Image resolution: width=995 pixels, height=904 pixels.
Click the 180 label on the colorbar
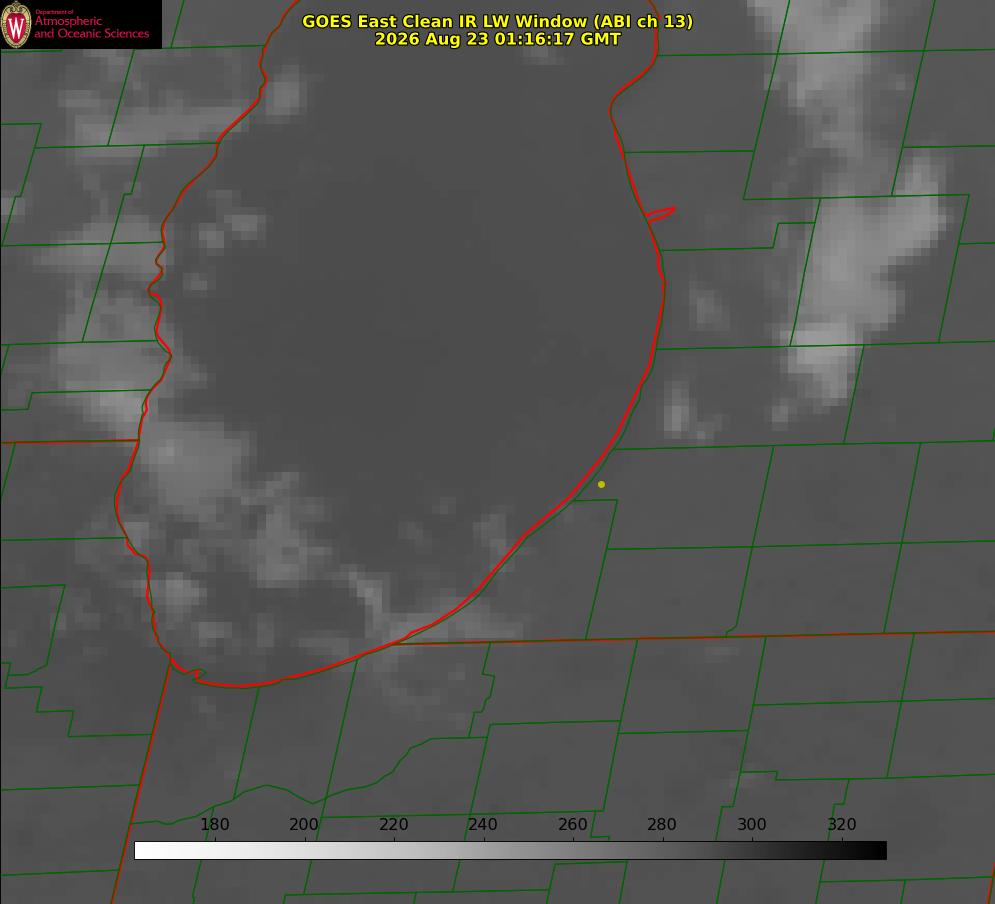coord(214,824)
